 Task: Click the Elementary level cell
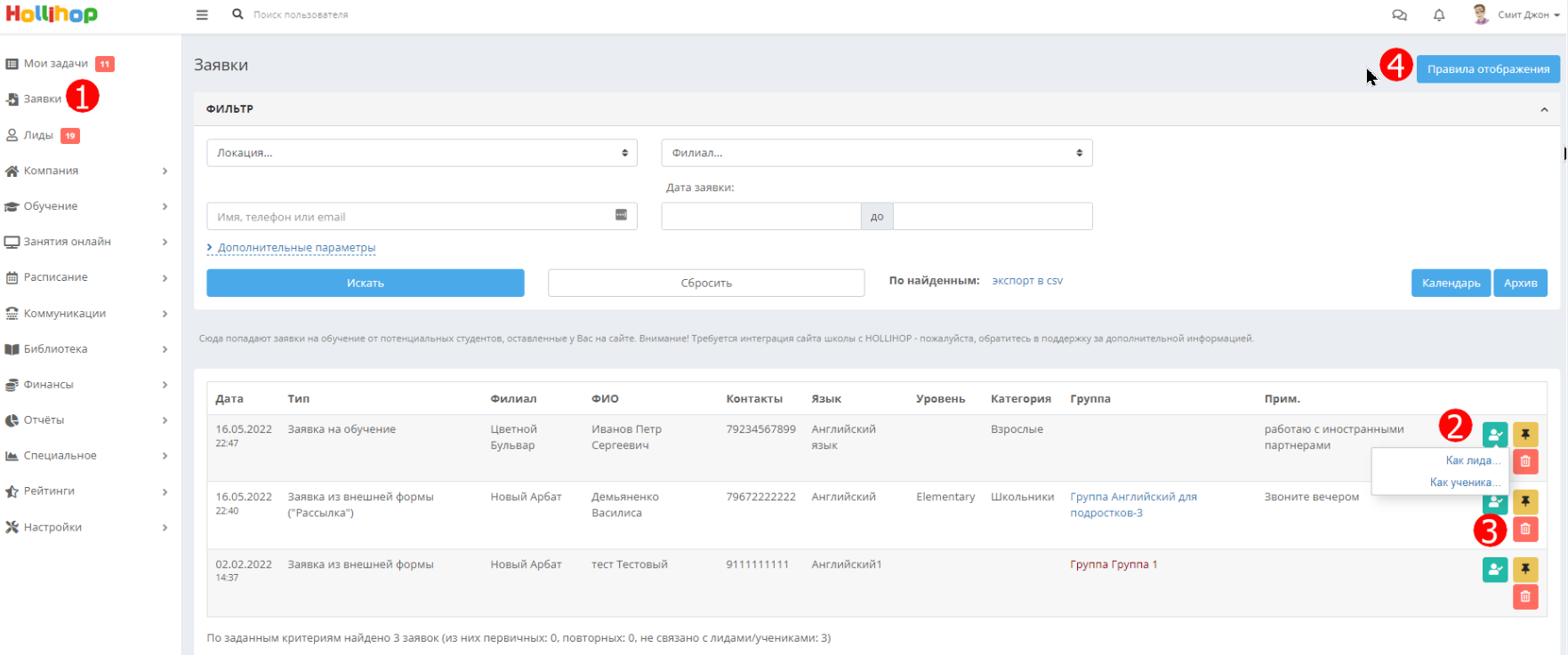(x=945, y=497)
